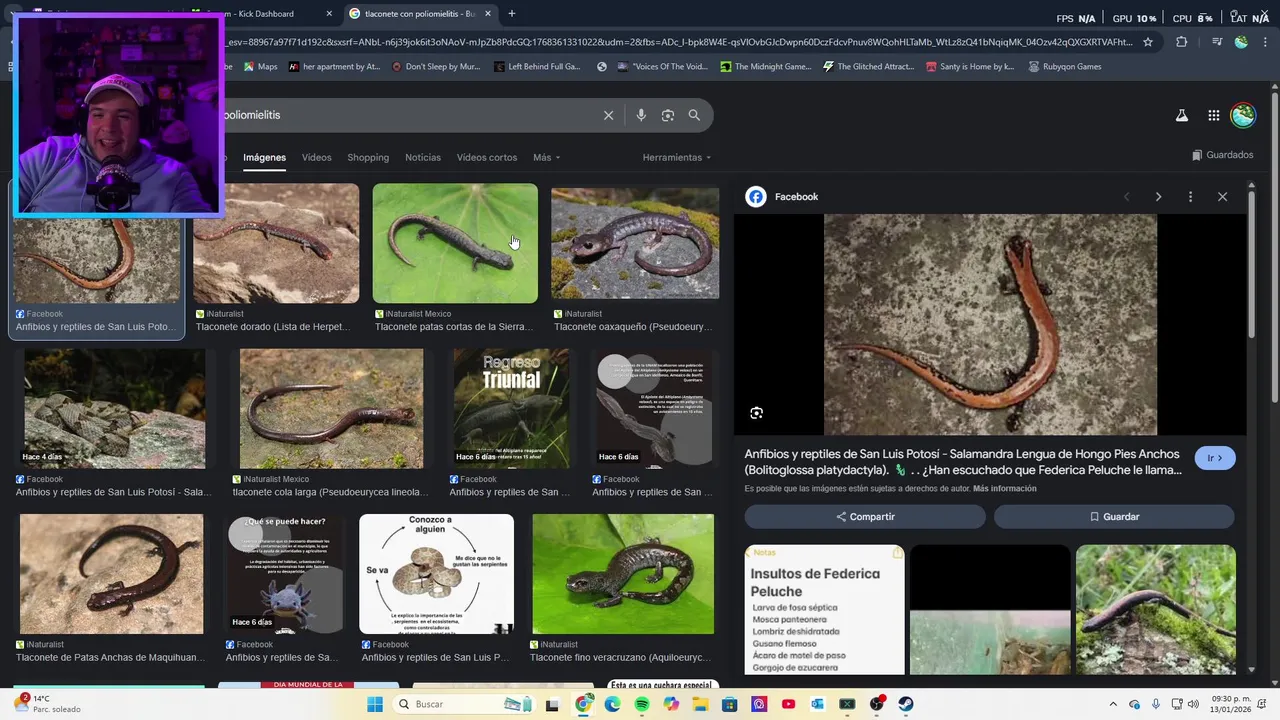Open the weather widget showing 14°C
Screen dimensions: 1280x720
tap(46, 704)
